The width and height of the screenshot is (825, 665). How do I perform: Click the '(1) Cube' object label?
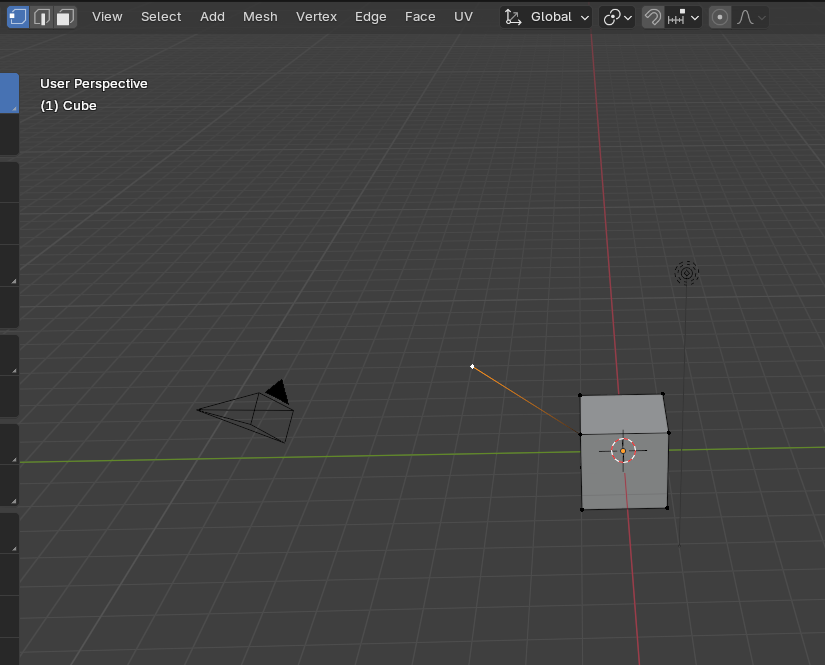click(x=68, y=106)
